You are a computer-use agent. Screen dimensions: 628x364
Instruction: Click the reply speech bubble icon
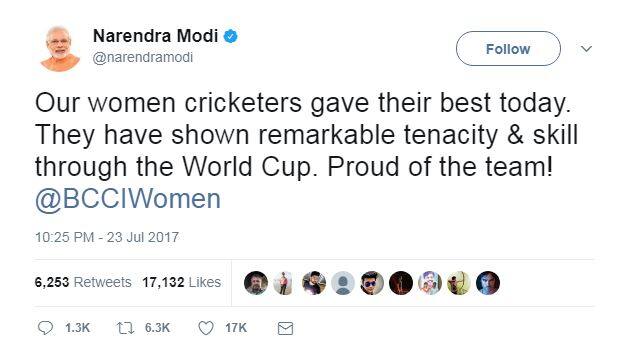(x=45, y=328)
